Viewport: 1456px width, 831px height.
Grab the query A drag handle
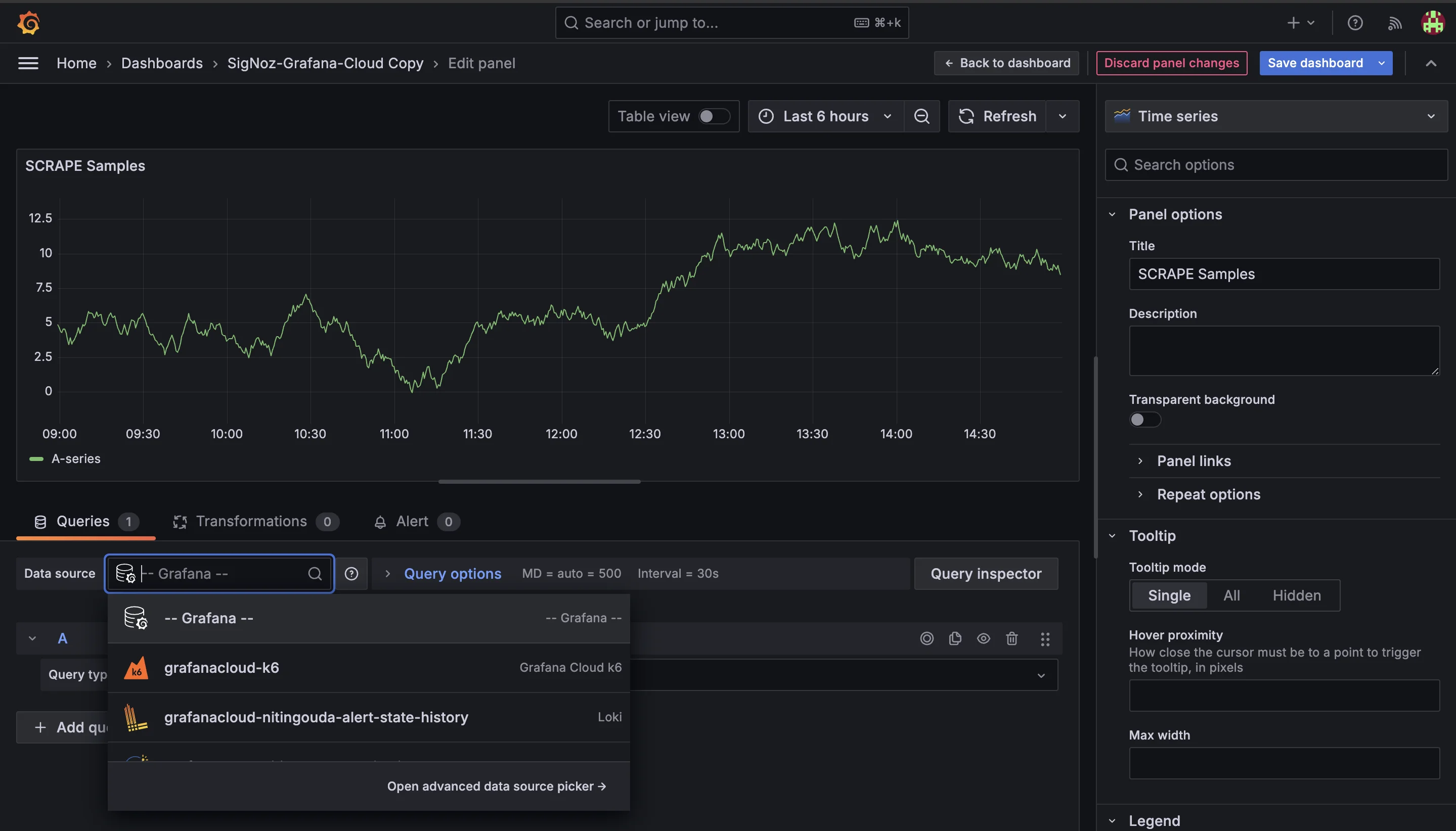(1045, 638)
